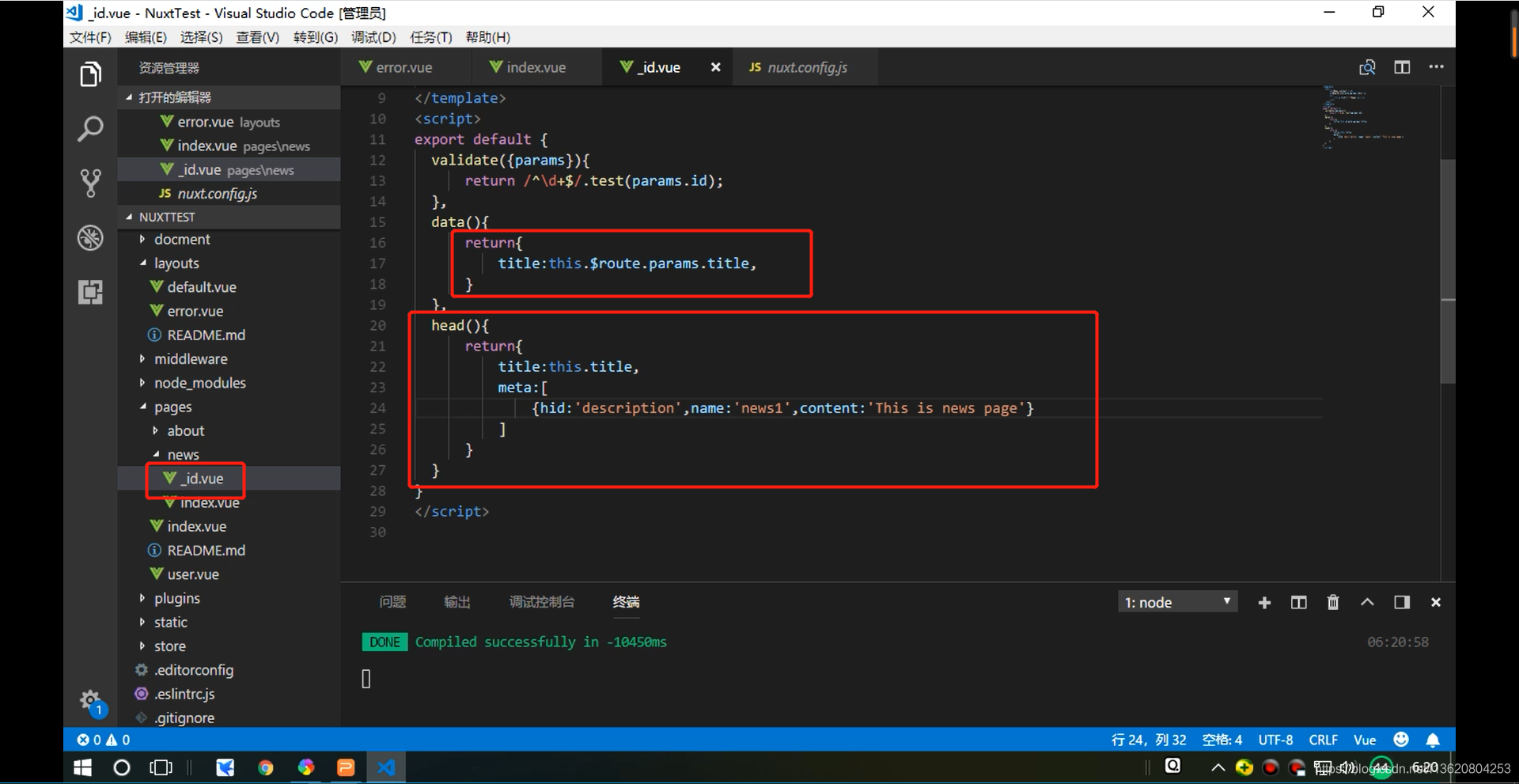Viewport: 1519px width, 784px height.
Task: Switch to the nuxt.config.js tab
Action: [x=805, y=67]
